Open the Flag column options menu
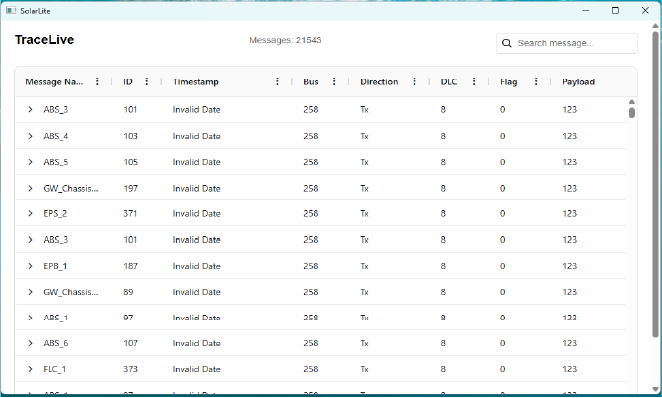662x398 pixels. tap(536, 81)
